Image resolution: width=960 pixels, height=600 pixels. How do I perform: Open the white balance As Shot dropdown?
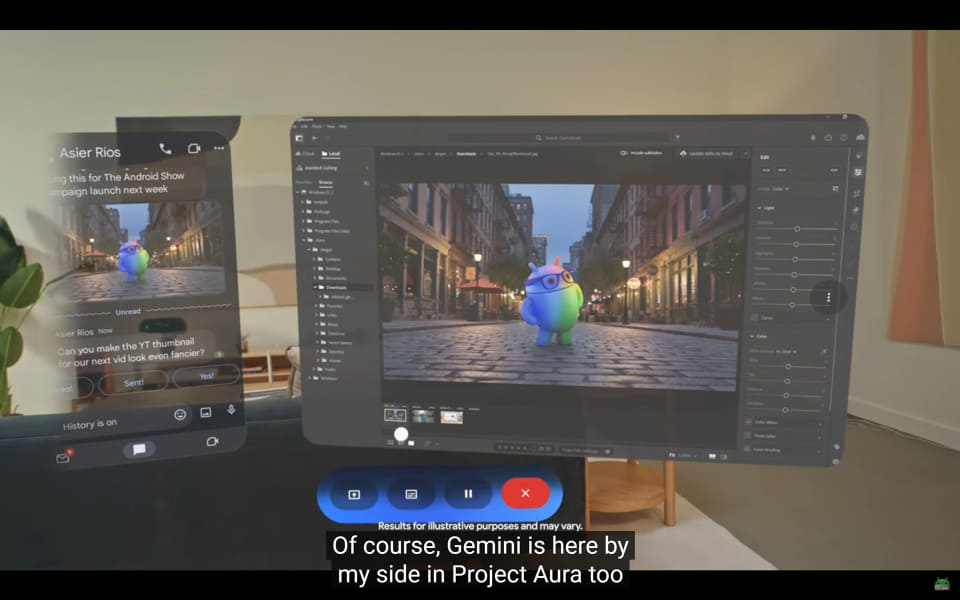(786, 351)
